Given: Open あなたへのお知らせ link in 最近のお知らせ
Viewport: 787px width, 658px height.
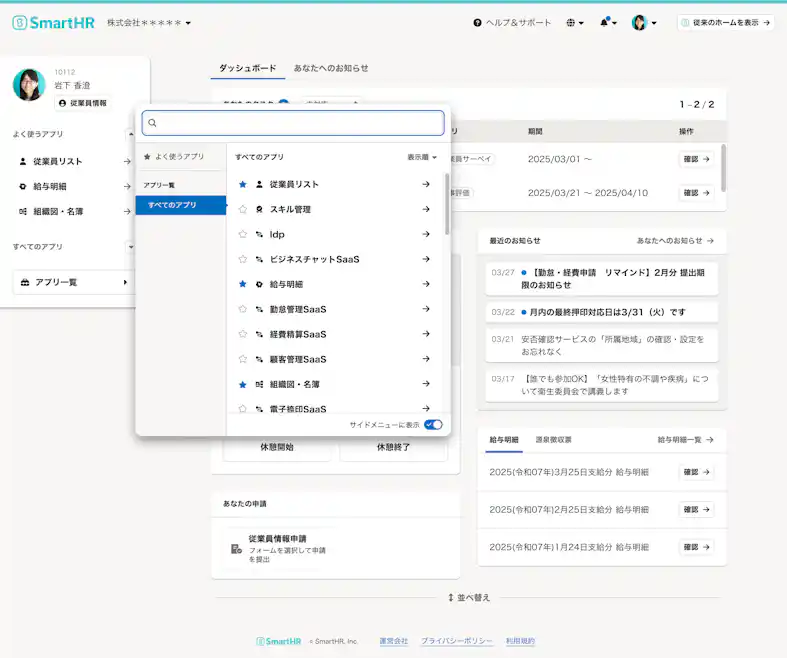Looking at the screenshot, I should tap(675, 241).
